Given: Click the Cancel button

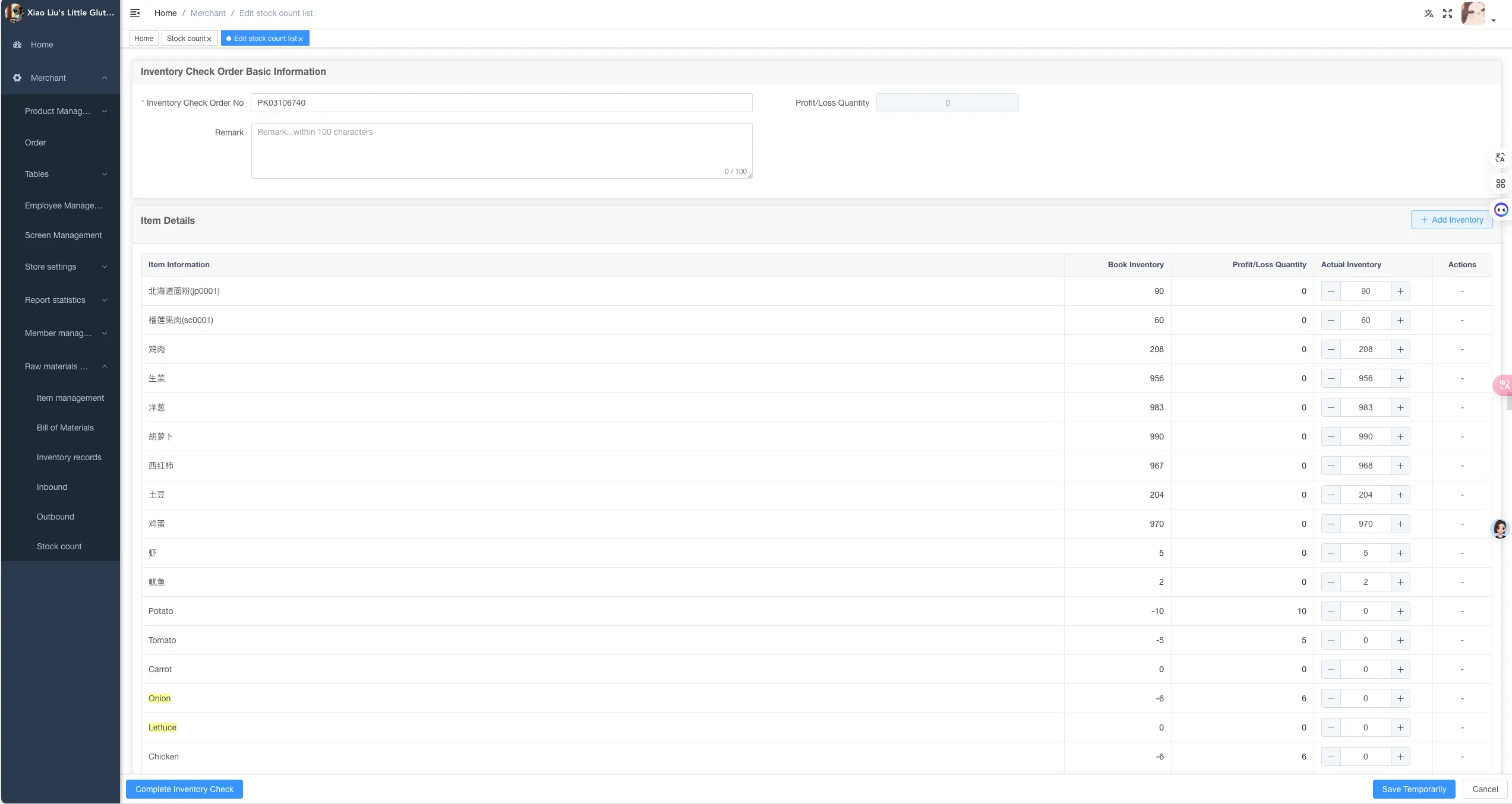Looking at the screenshot, I should pos(1485,789).
